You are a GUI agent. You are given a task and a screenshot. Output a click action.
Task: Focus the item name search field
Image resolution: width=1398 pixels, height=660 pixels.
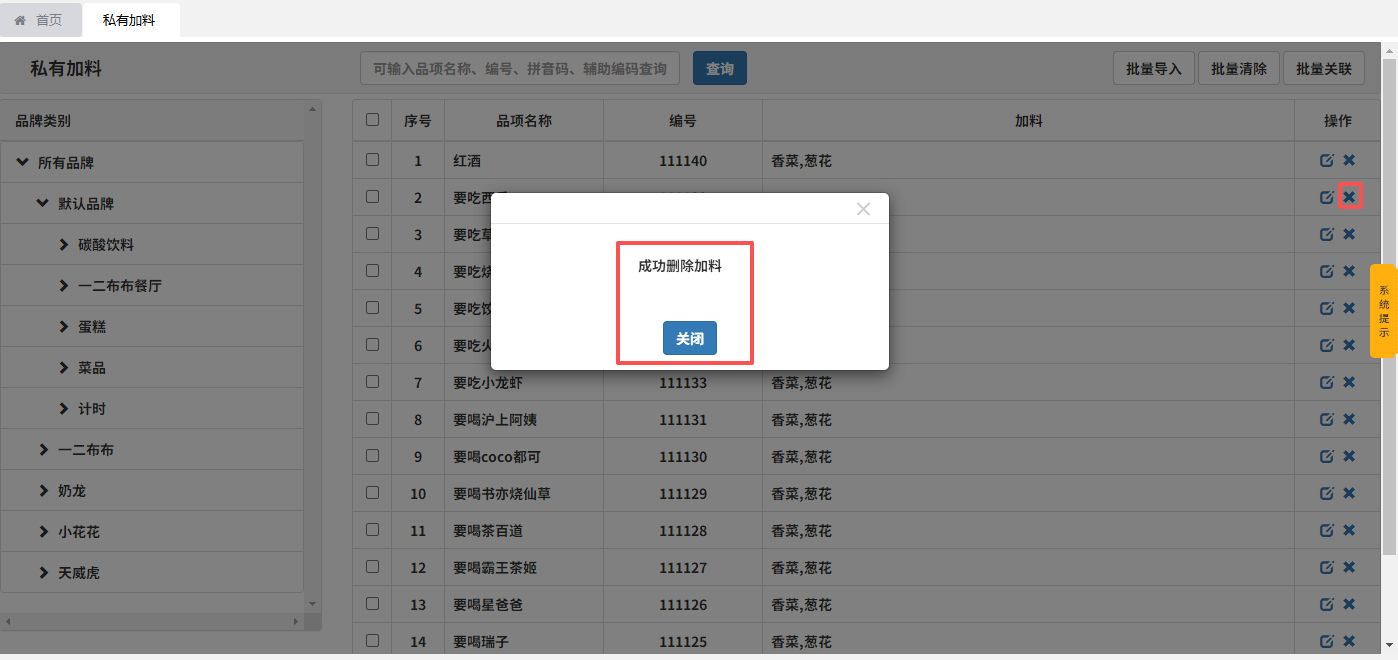tap(520, 68)
